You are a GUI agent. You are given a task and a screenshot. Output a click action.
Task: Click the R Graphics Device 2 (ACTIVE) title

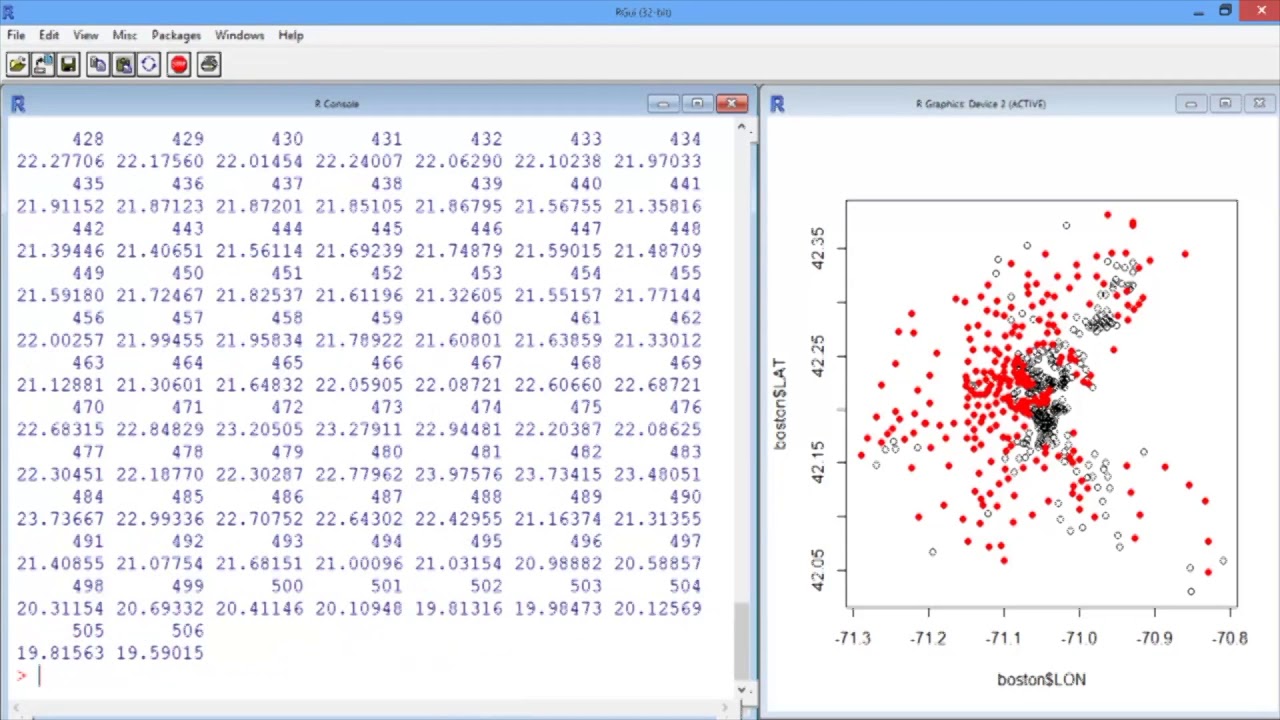[980, 104]
